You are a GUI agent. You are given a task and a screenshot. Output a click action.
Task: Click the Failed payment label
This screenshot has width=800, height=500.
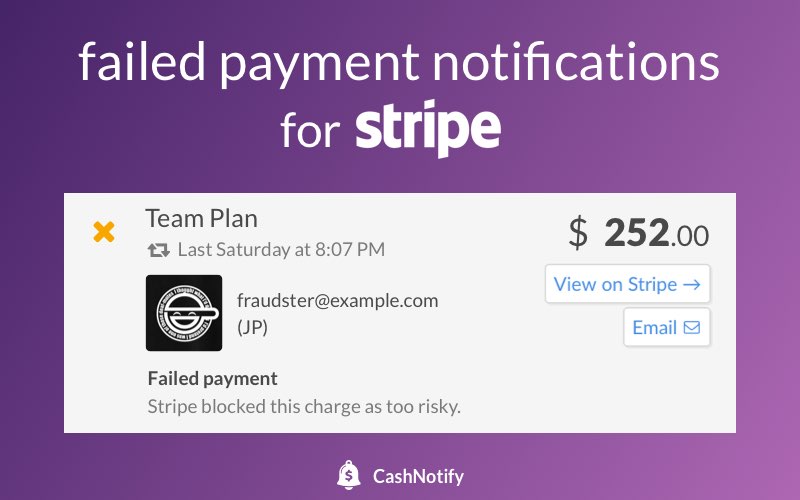pos(212,379)
